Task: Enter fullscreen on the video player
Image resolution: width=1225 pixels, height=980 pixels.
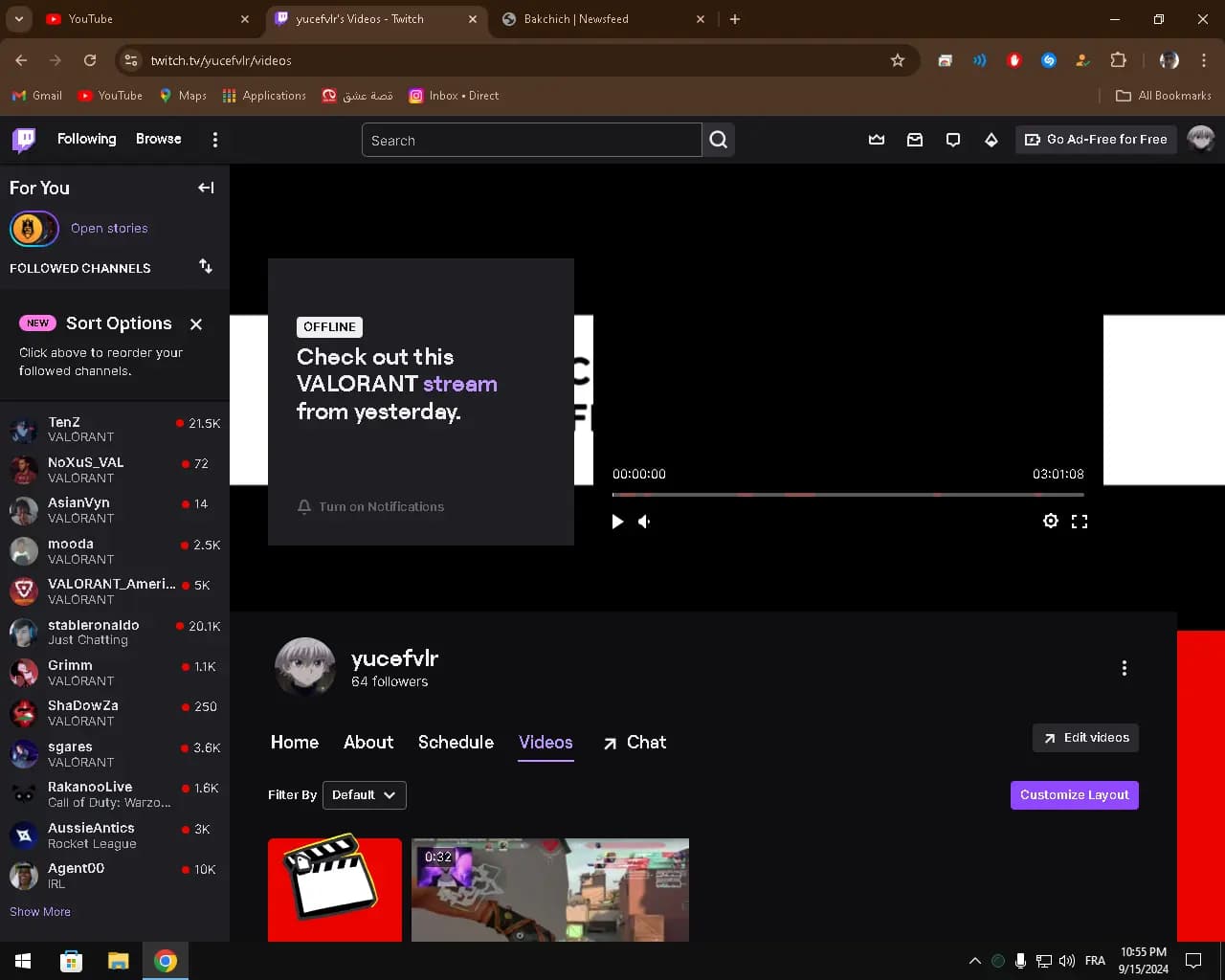Action: tap(1080, 521)
